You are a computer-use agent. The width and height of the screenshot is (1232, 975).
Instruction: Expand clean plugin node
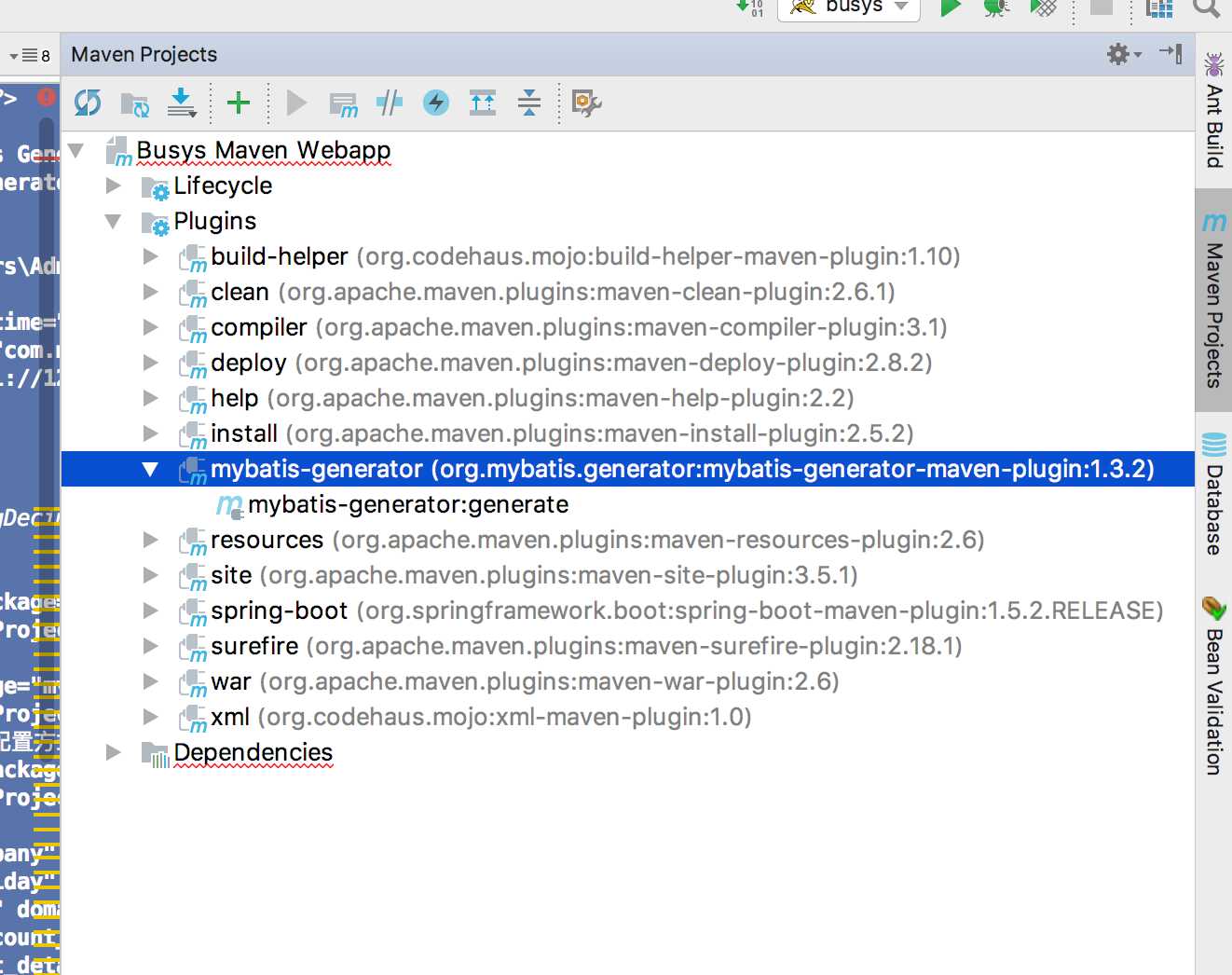pyautogui.click(x=151, y=292)
